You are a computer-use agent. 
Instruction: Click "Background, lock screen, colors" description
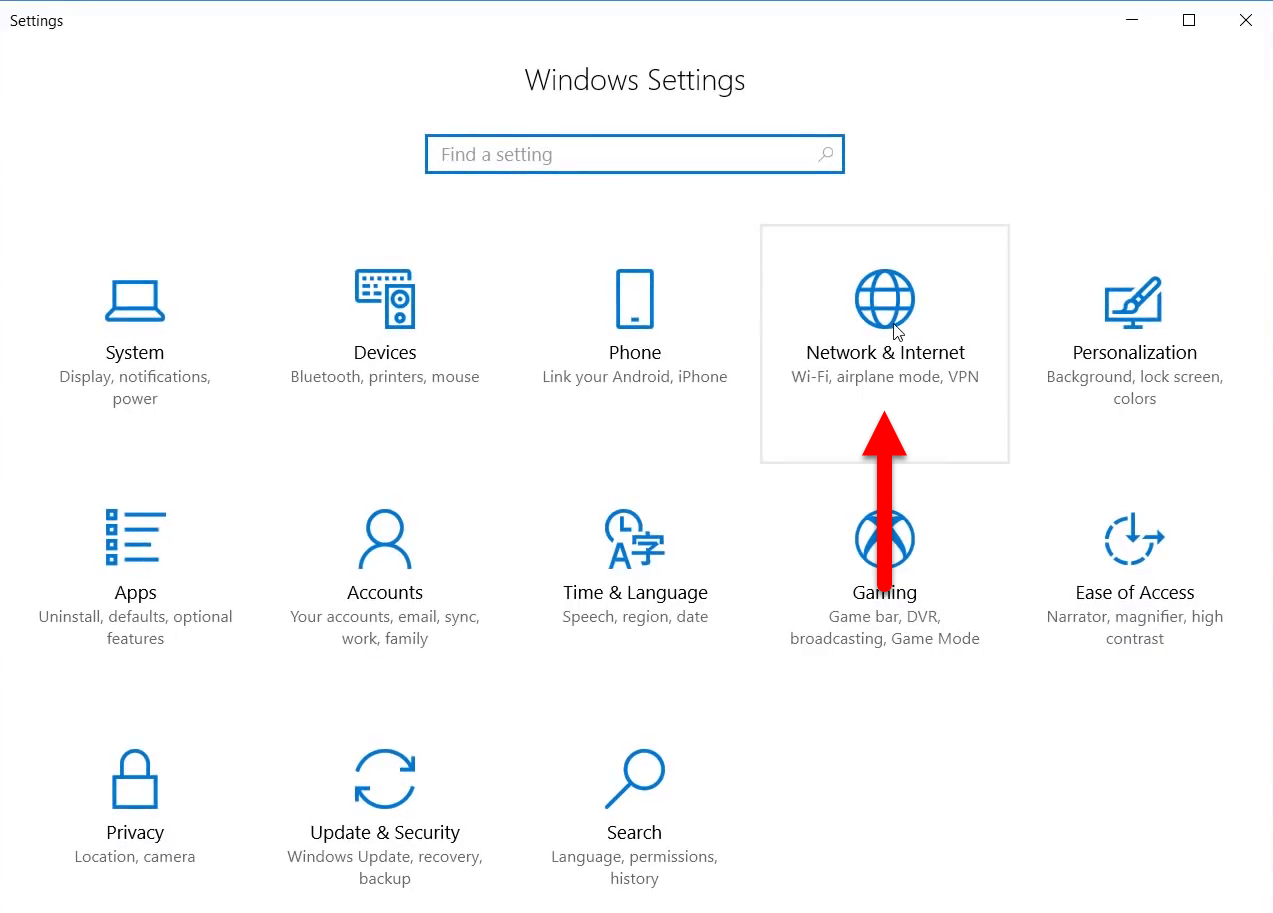click(x=1134, y=388)
